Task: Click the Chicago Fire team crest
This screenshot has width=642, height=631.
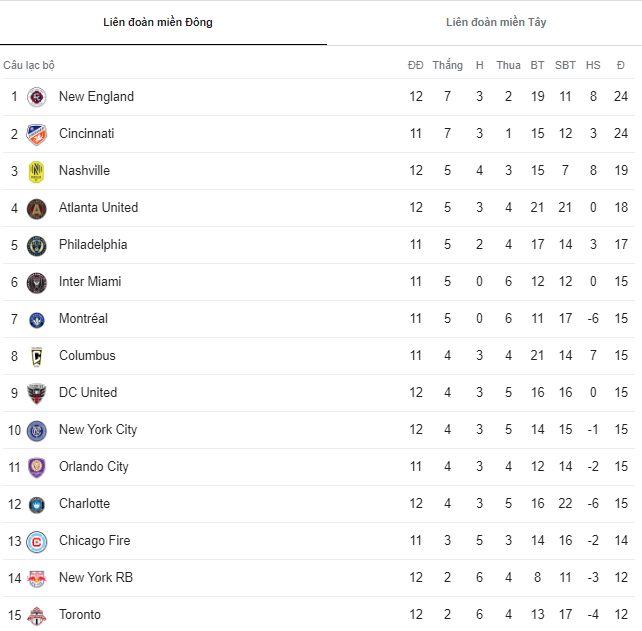Action: (x=37, y=541)
